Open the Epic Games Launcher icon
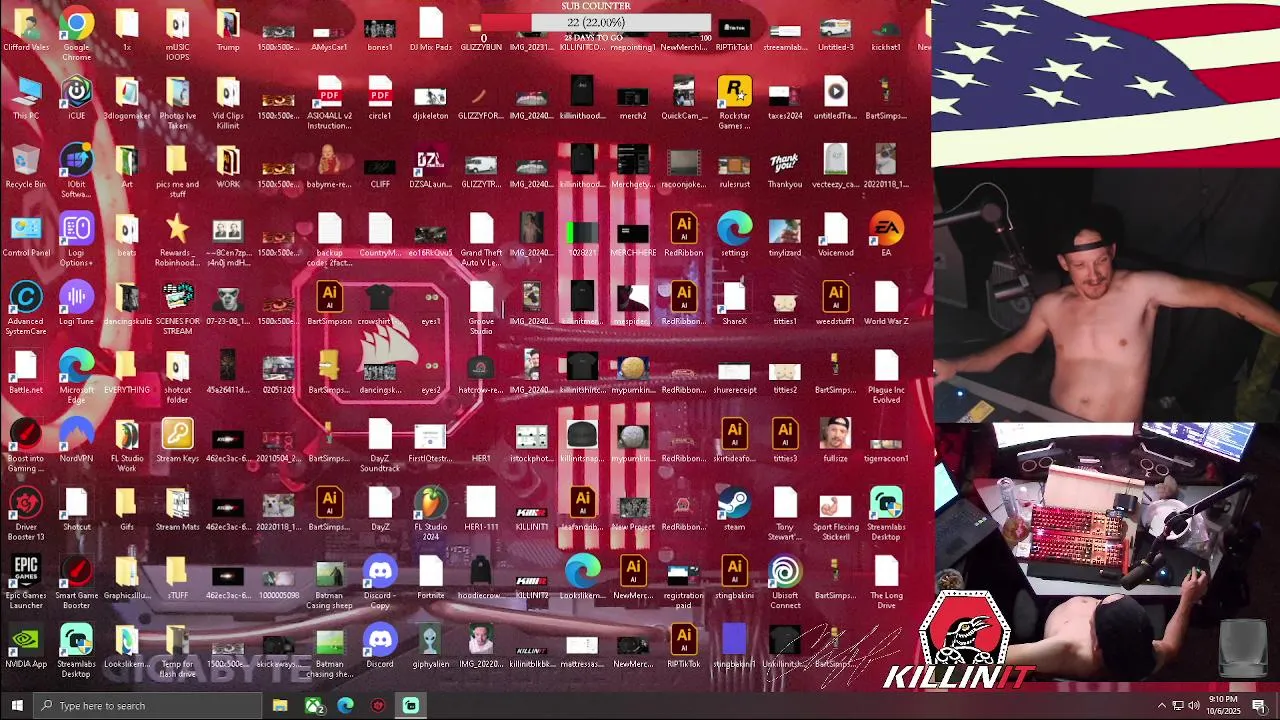Image resolution: width=1280 pixels, height=720 pixels. [25, 572]
